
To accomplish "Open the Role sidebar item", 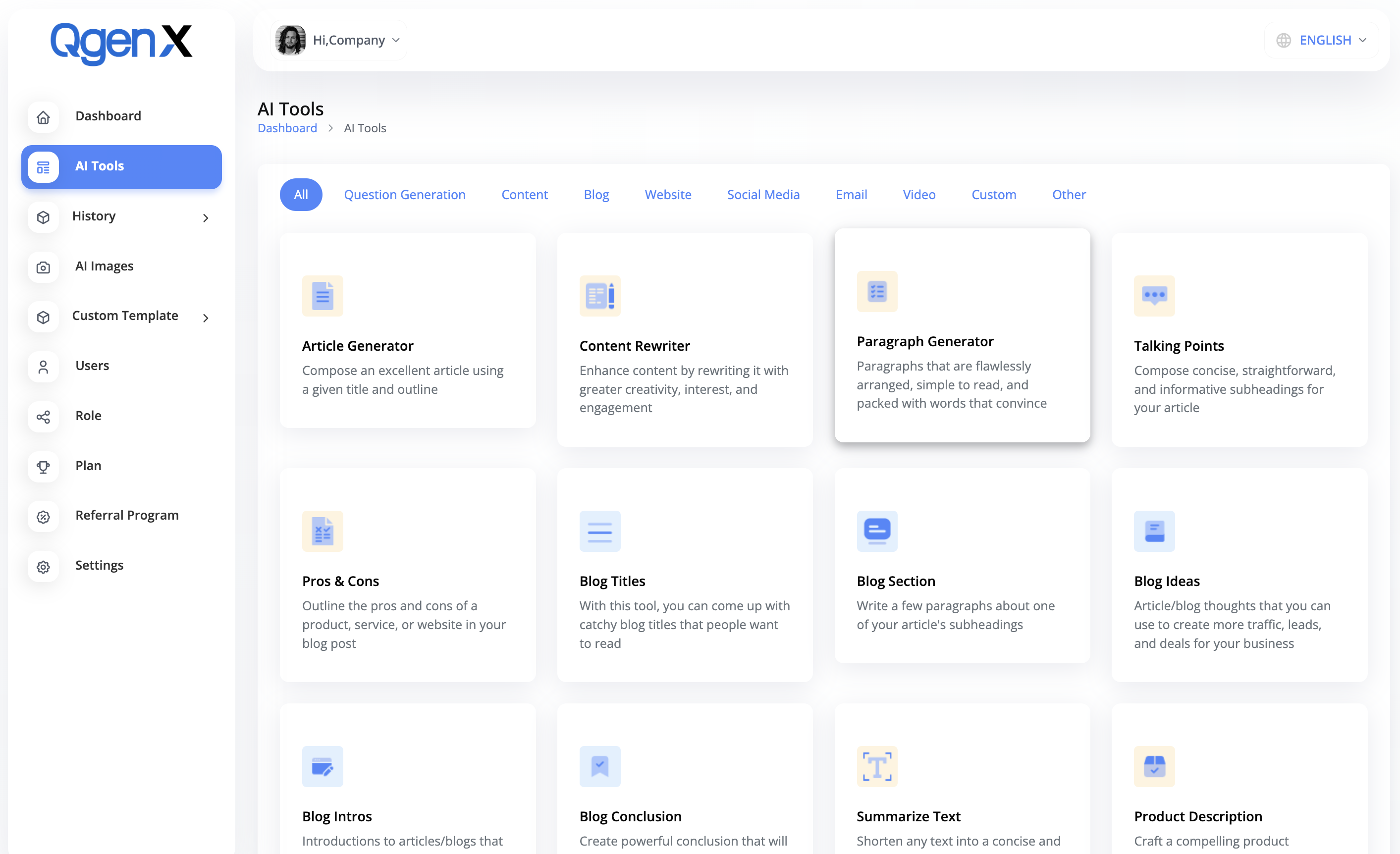I will click(121, 417).
